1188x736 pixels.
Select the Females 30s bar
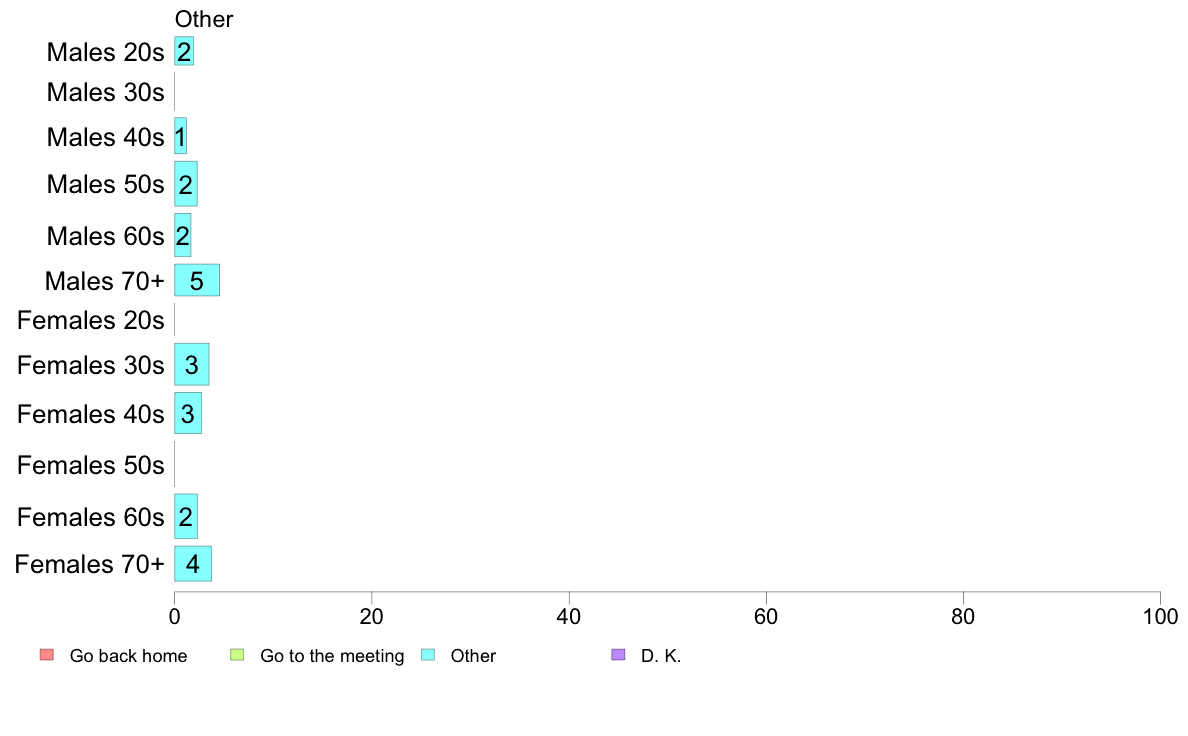coord(192,365)
